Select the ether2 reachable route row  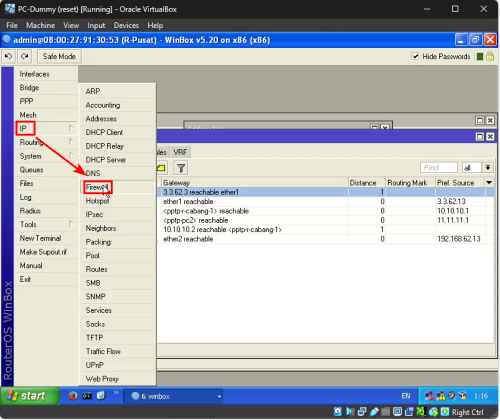[x=325, y=239]
